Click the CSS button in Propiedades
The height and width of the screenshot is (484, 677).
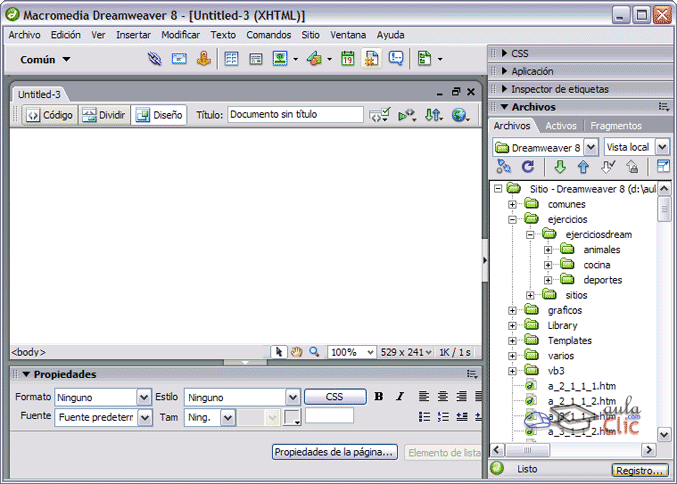[335, 396]
